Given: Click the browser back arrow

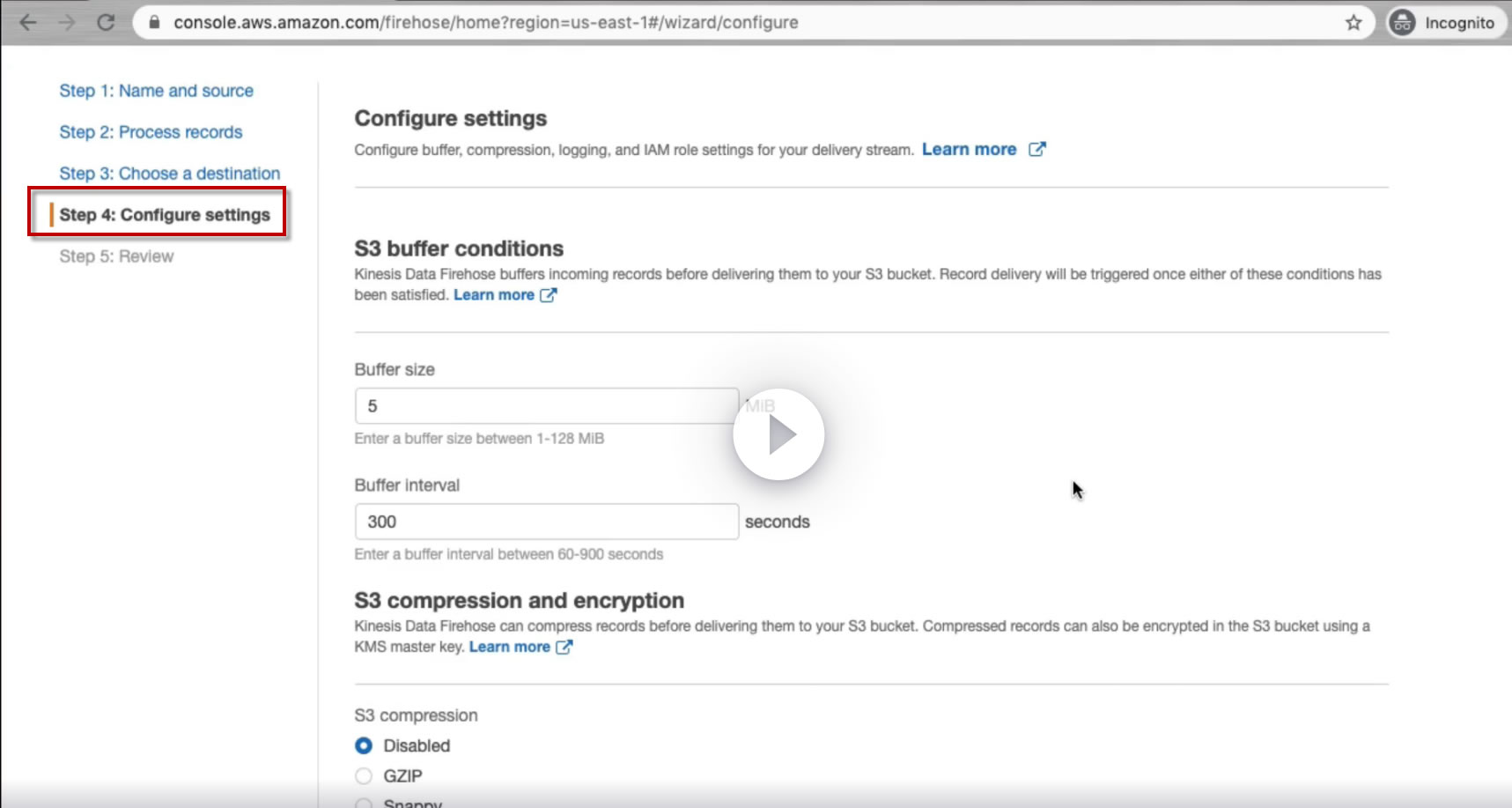Looking at the screenshot, I should click(x=28, y=23).
